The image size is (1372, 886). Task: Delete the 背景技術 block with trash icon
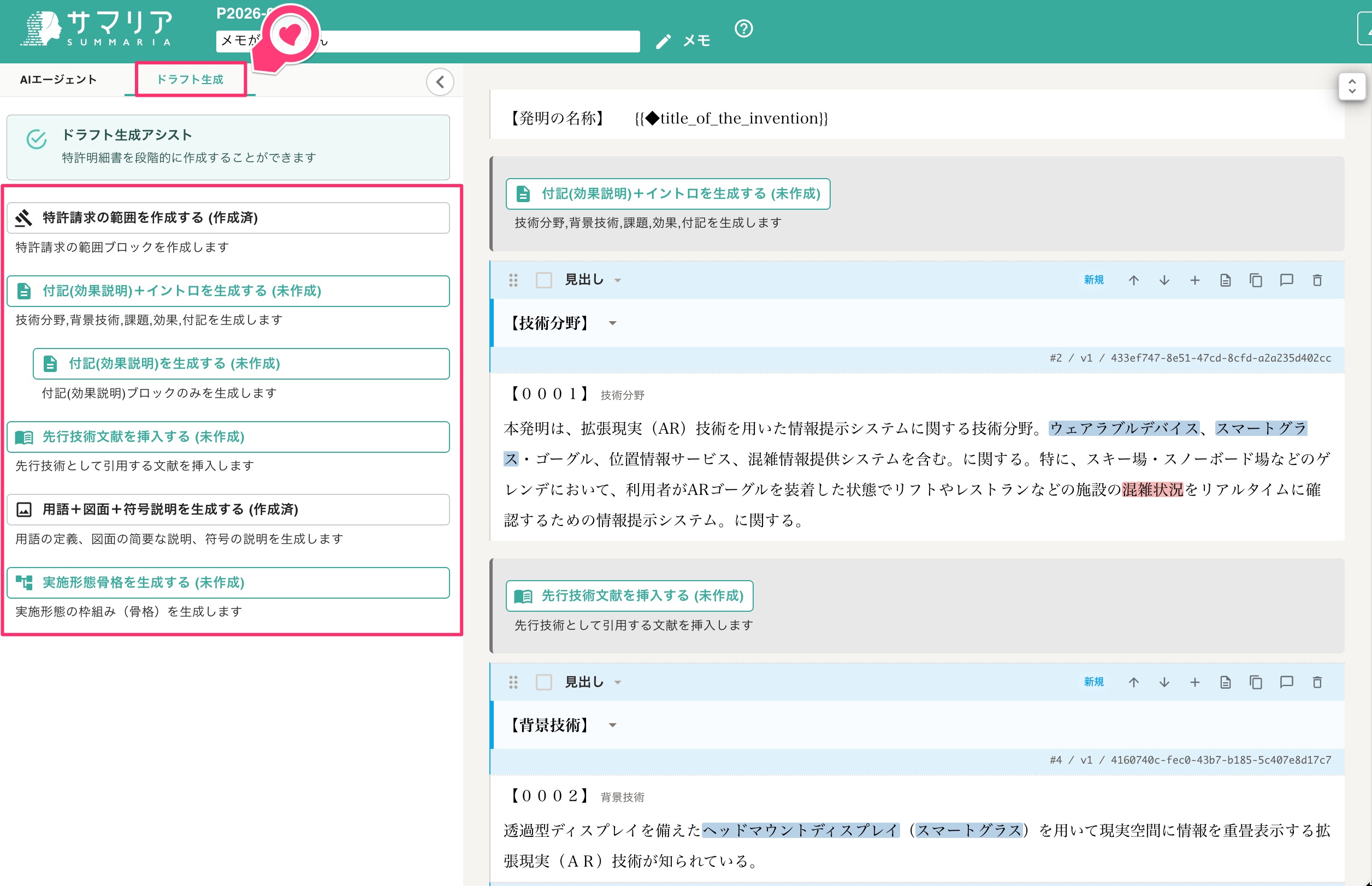click(1317, 682)
